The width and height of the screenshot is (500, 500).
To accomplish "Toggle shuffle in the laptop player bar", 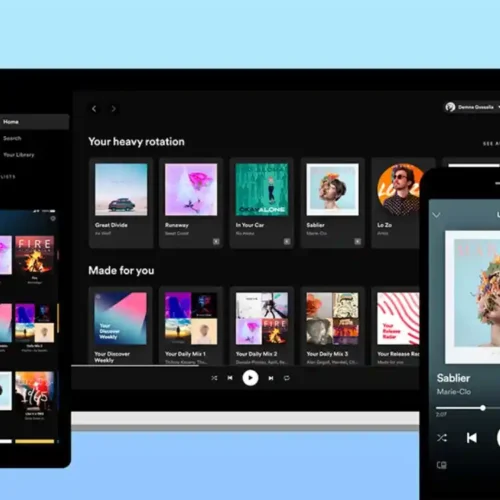I will point(214,378).
